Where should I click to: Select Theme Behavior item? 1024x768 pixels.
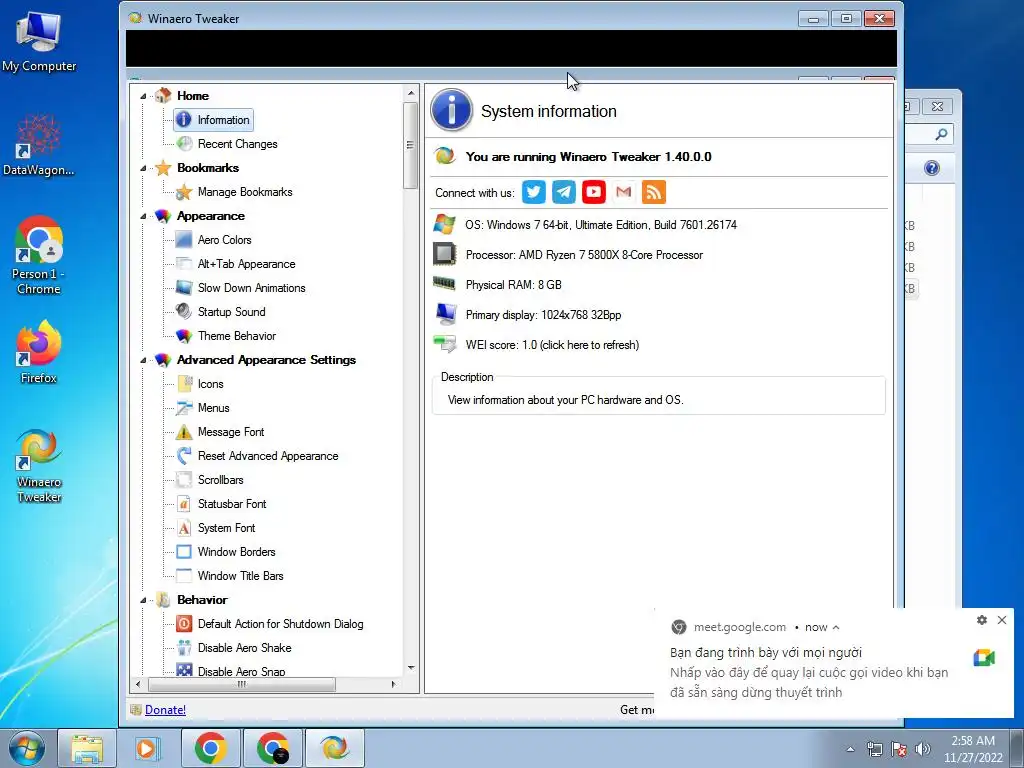[236, 336]
